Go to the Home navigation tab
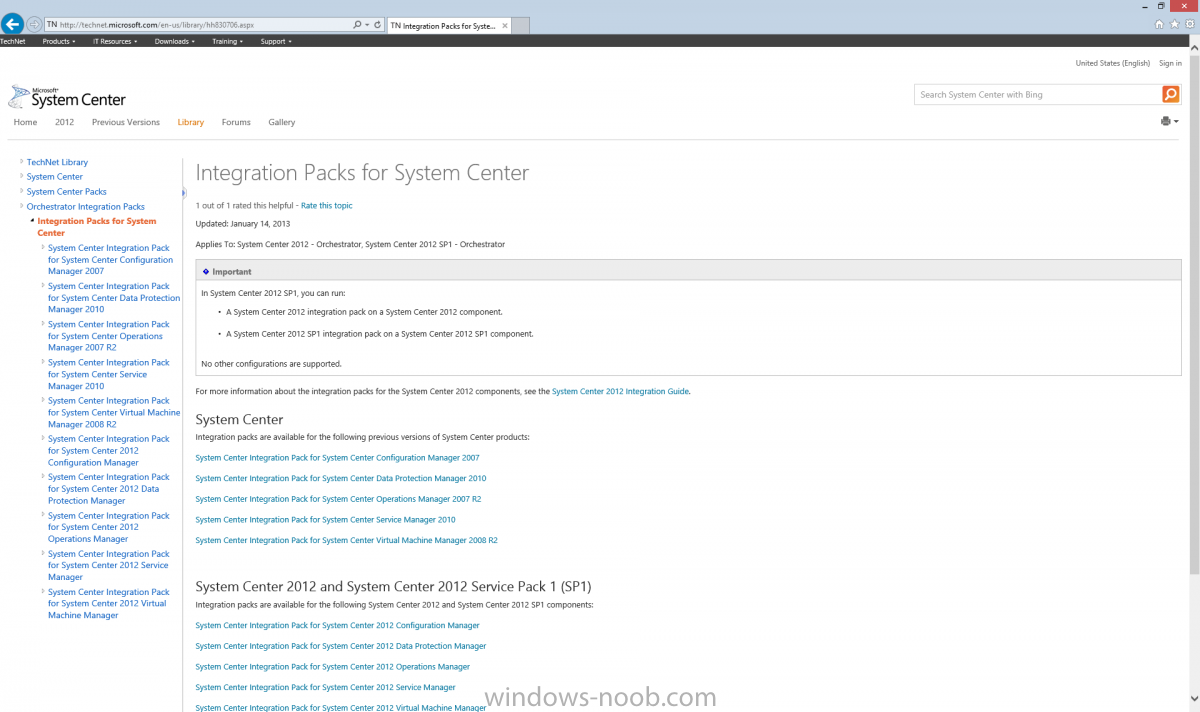This screenshot has width=1200, height=712. click(x=25, y=122)
